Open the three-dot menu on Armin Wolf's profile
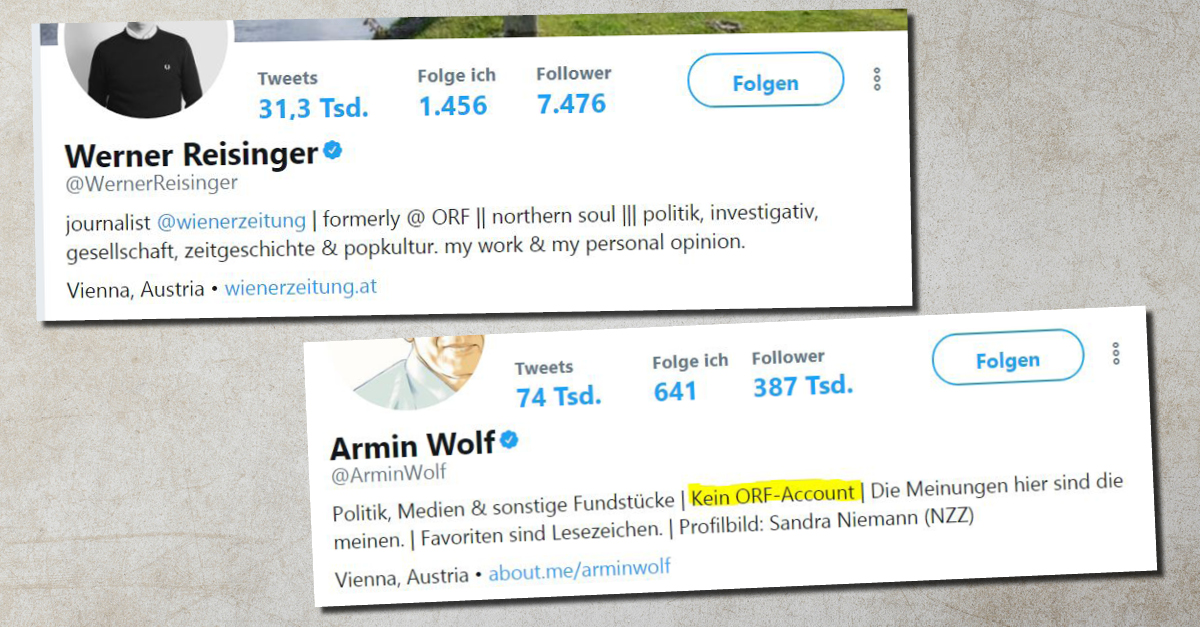This screenshot has height=627, width=1200. pyautogui.click(x=1116, y=353)
